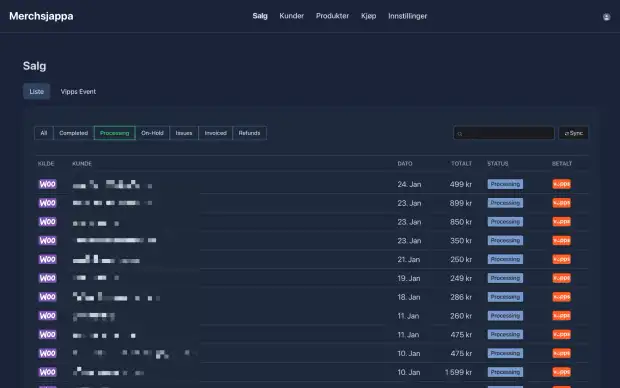Navigate to Kjøp
The height and width of the screenshot is (388, 620).
coord(369,16)
